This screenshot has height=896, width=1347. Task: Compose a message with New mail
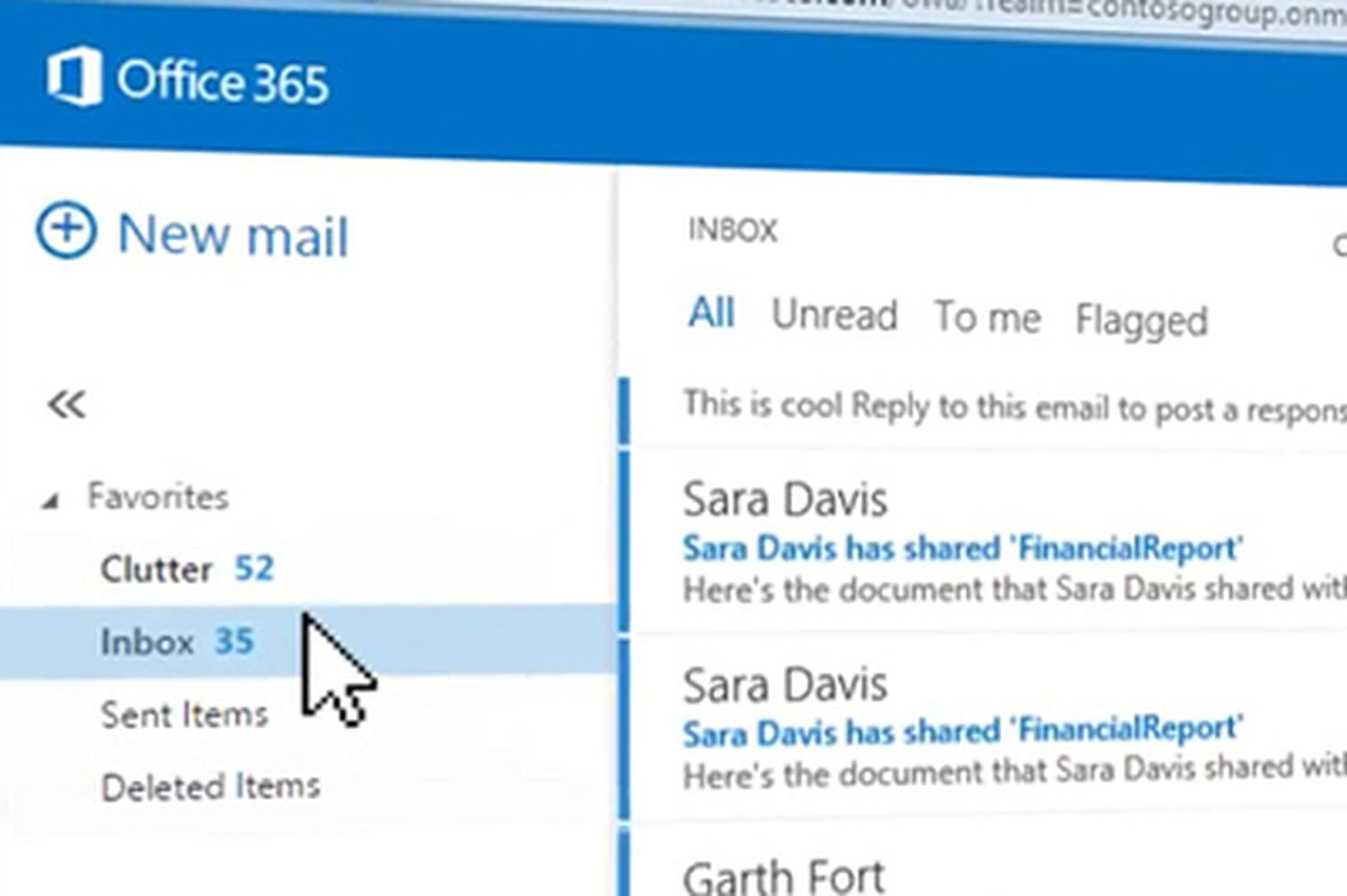click(x=192, y=233)
